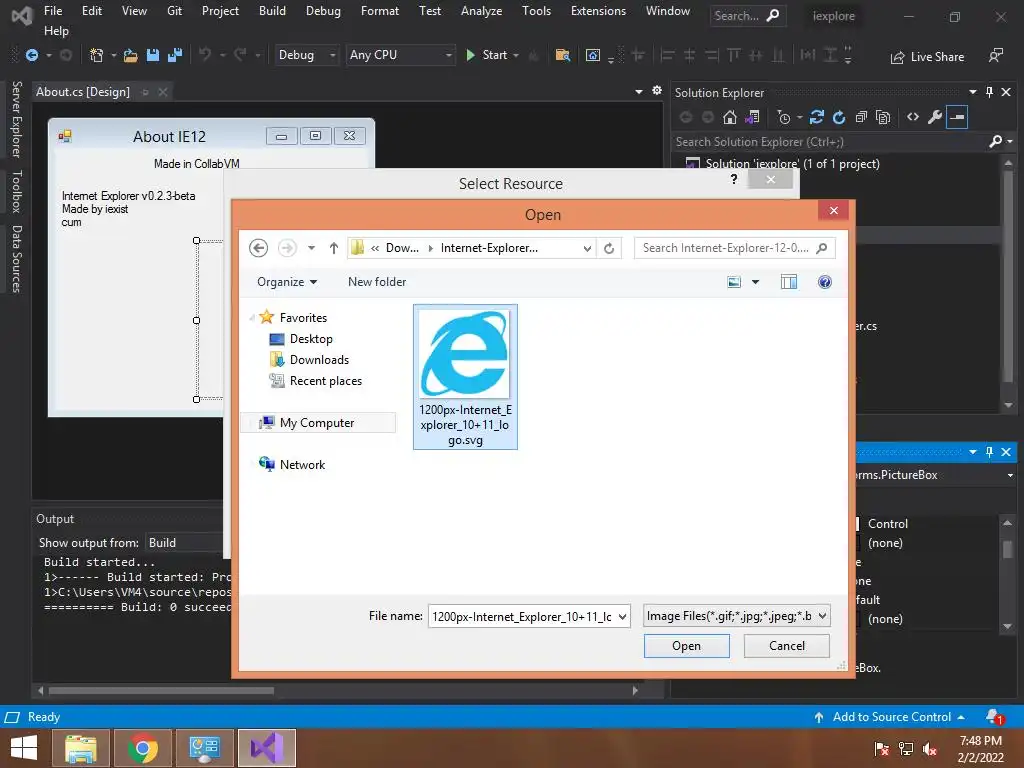Open the Build menu
This screenshot has height=768, width=1024.
tap(272, 11)
